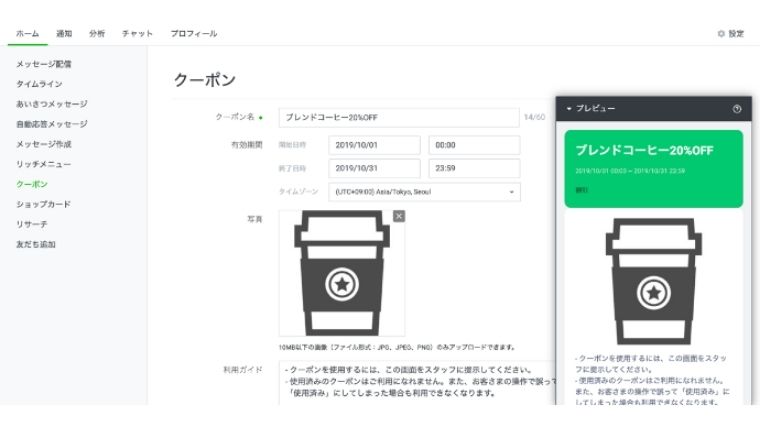The width and height of the screenshot is (760, 428).
Task: Click the 利用ガイド text area
Action: click(x=415, y=382)
